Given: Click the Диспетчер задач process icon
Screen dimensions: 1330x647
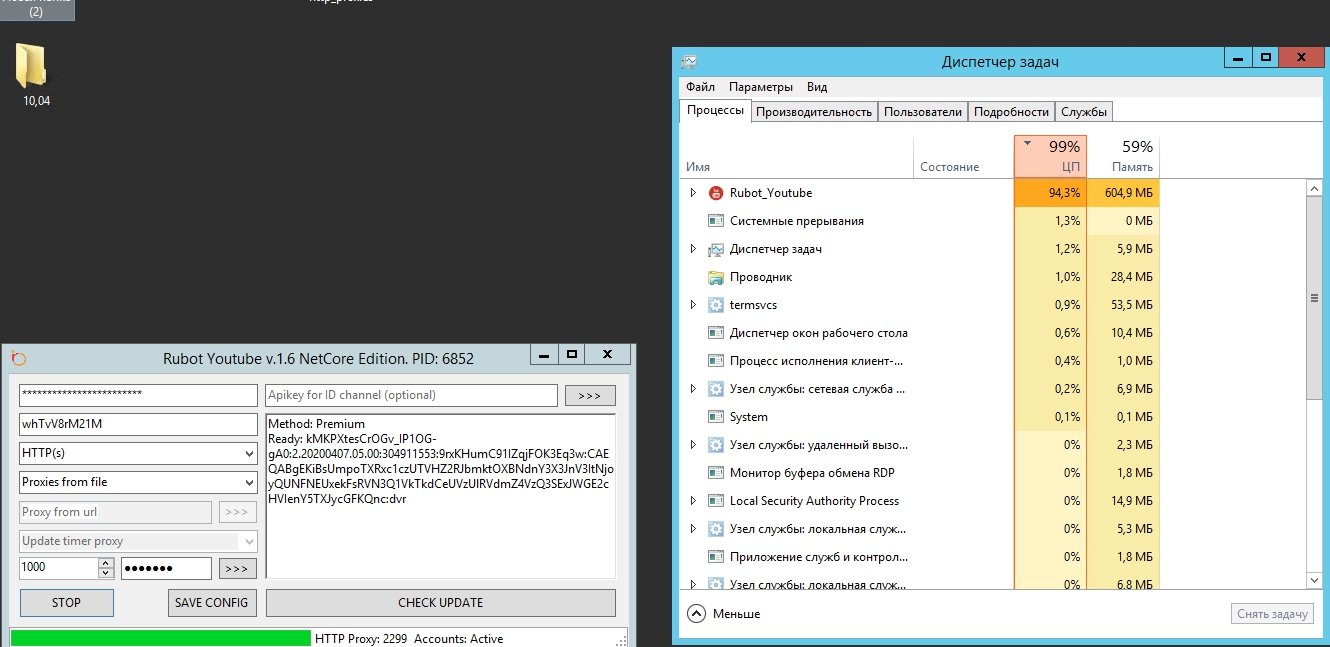Looking at the screenshot, I should tap(716, 249).
